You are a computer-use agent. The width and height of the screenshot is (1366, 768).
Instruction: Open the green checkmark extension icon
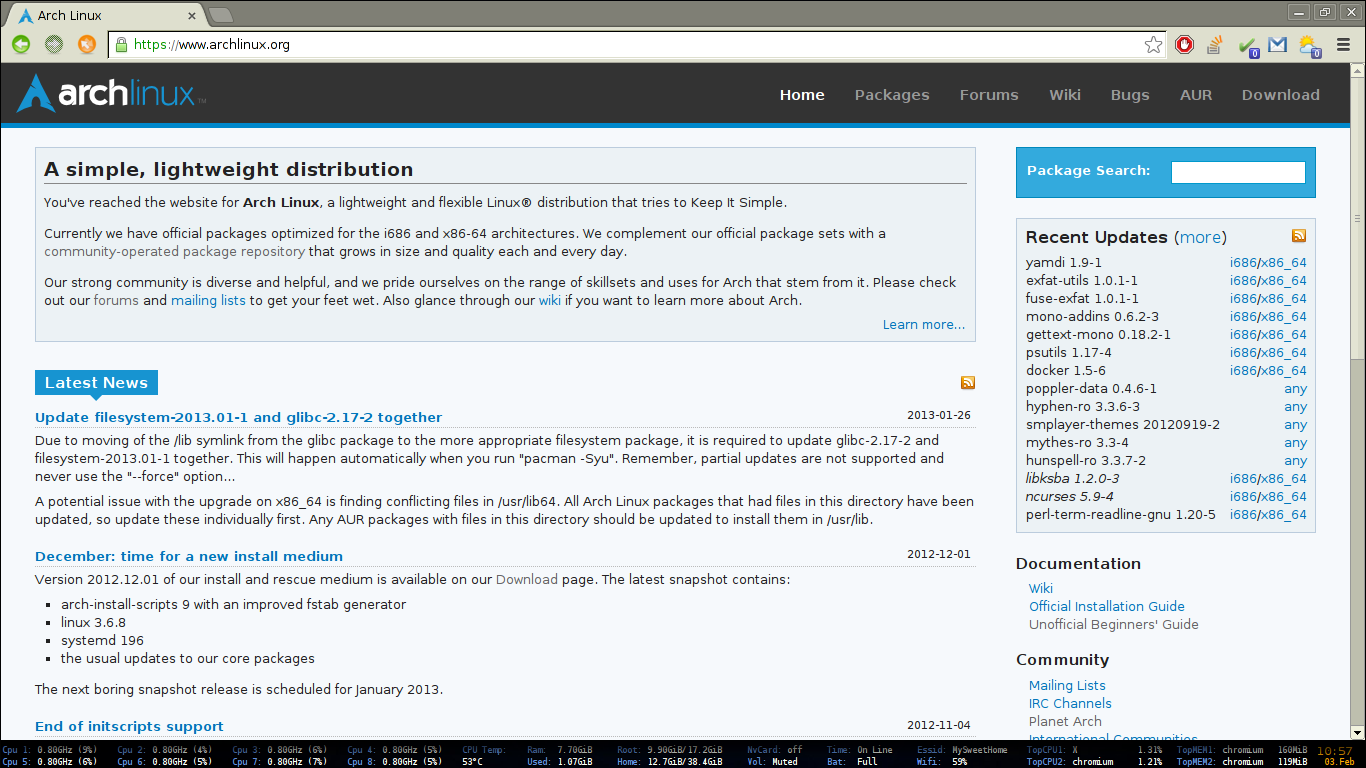[1247, 45]
